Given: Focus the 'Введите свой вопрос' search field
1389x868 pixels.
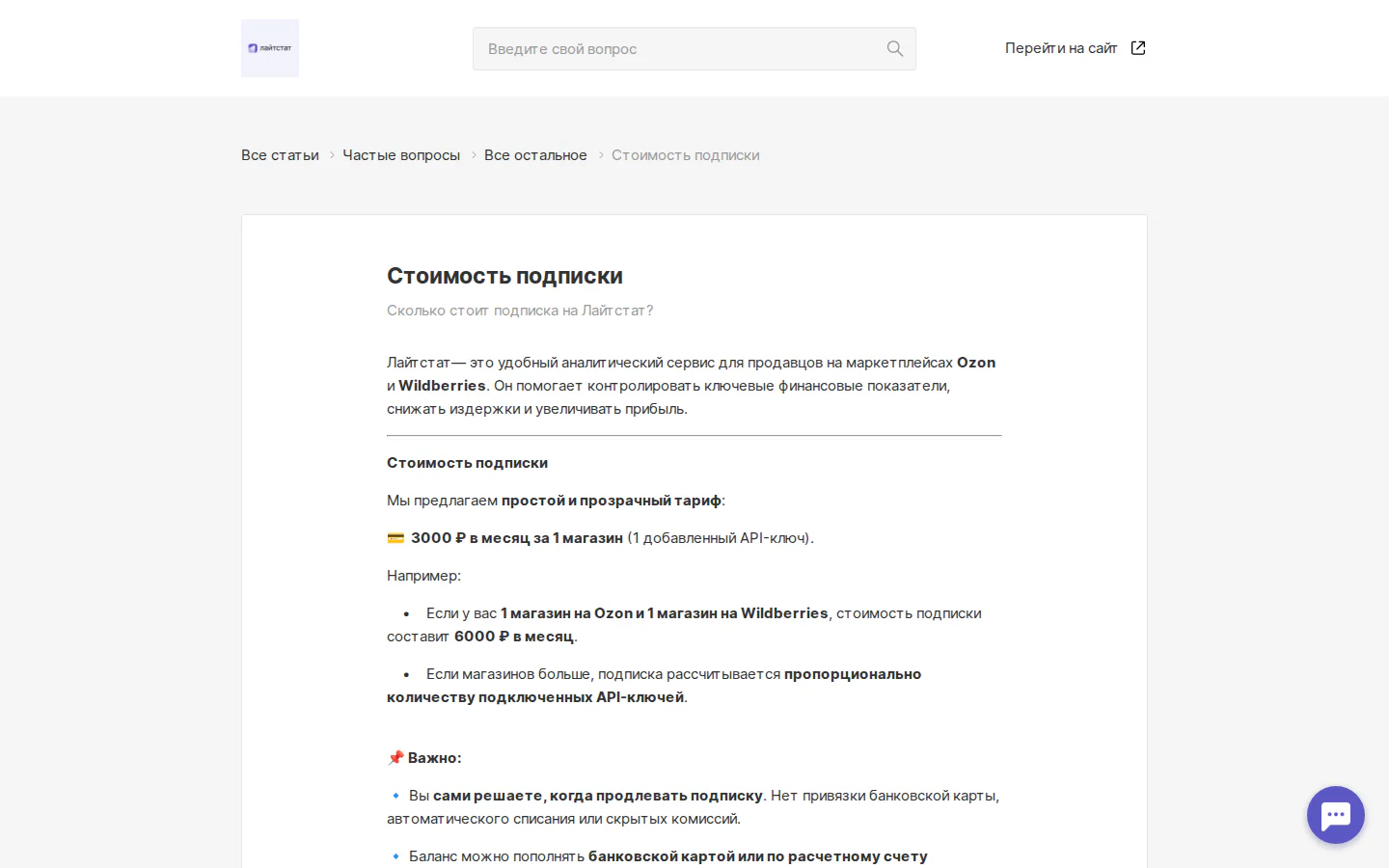Looking at the screenshot, I should [694, 48].
